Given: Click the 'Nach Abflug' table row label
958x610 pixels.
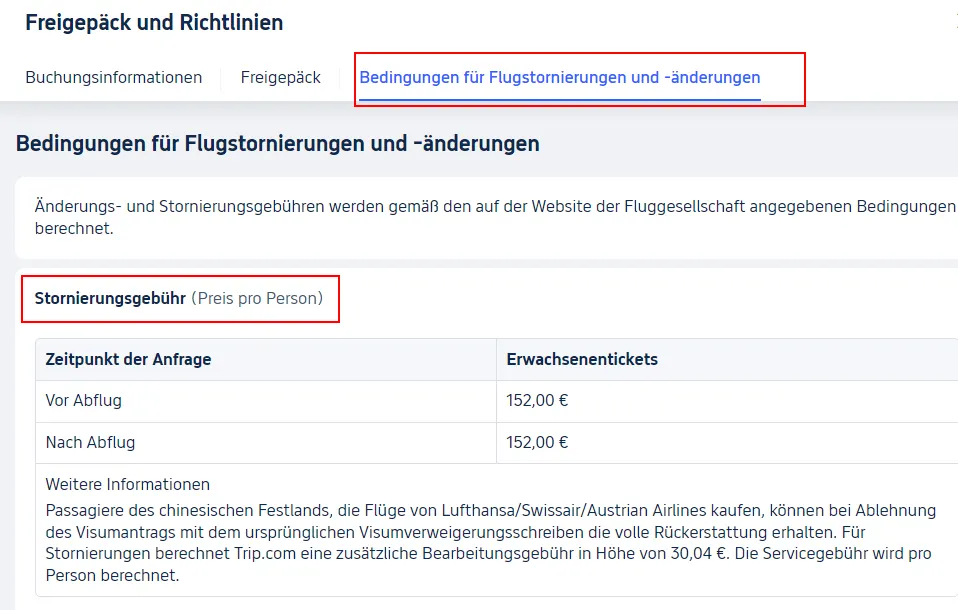Looking at the screenshot, I should [x=90, y=442].
